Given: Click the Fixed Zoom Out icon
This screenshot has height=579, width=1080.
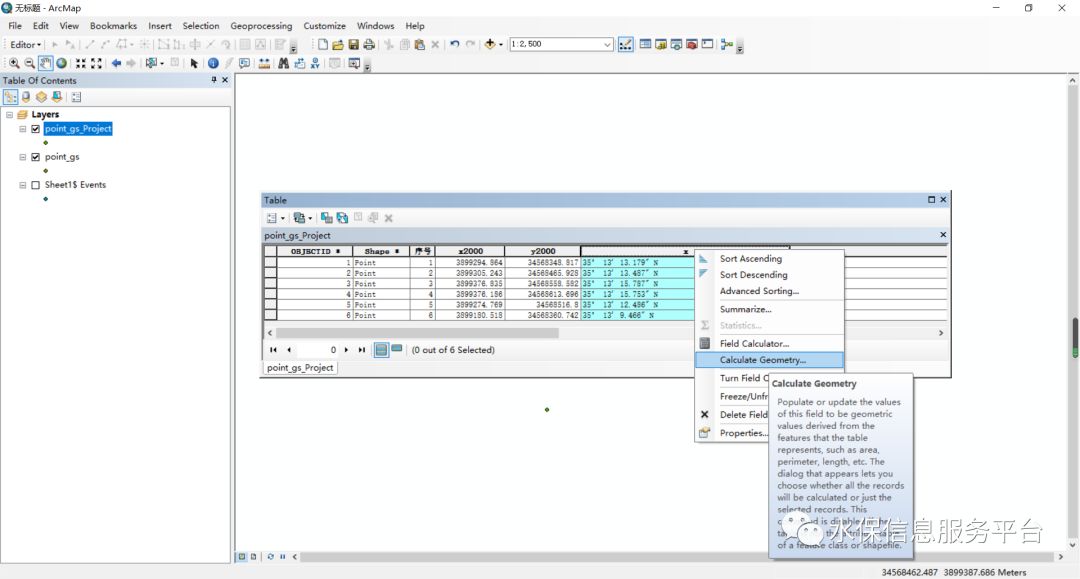Looking at the screenshot, I should click(96, 63).
